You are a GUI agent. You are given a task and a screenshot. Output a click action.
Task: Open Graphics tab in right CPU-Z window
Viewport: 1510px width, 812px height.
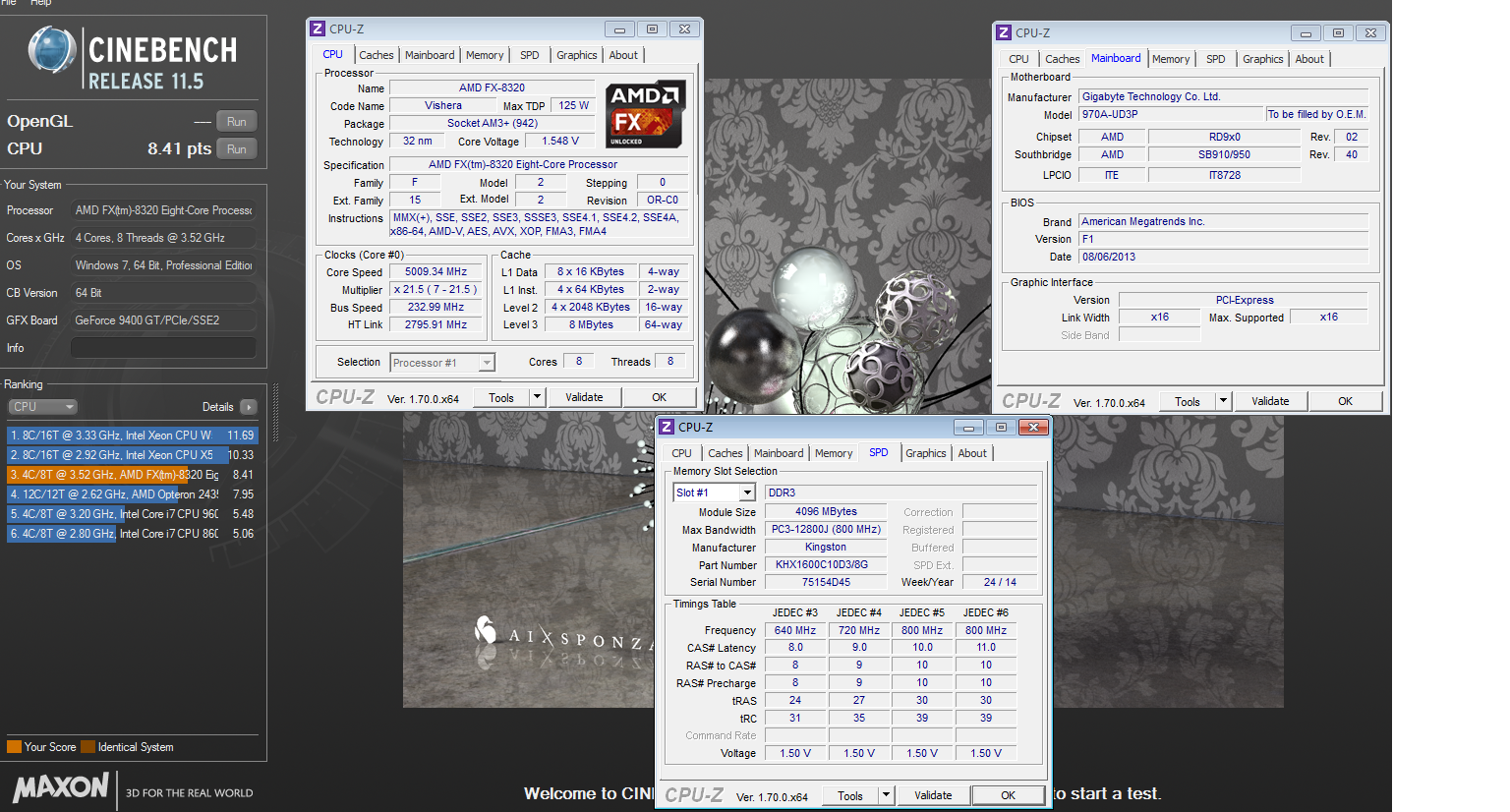(x=1263, y=59)
